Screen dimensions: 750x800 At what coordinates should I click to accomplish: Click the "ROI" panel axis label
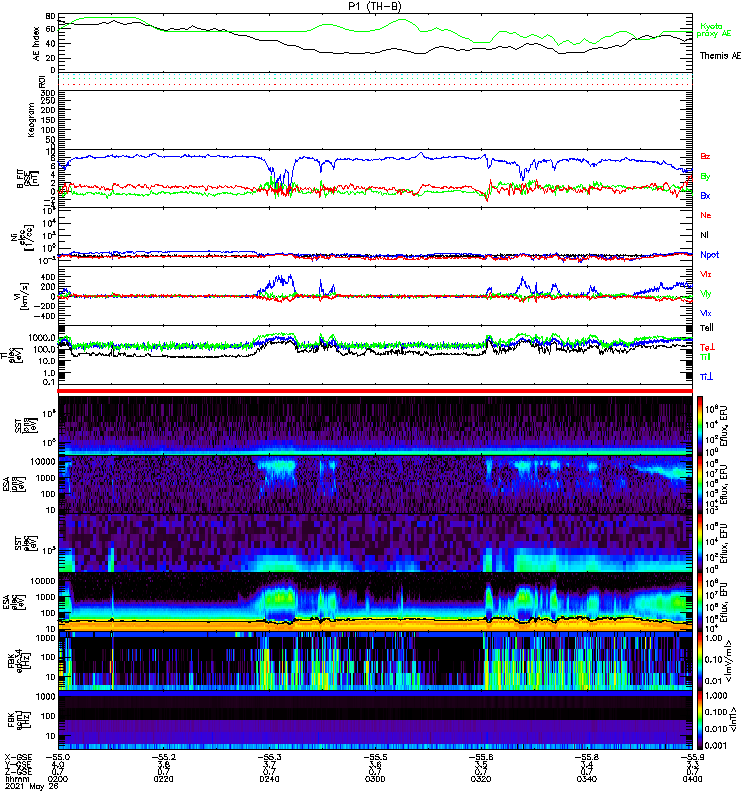click(42, 81)
